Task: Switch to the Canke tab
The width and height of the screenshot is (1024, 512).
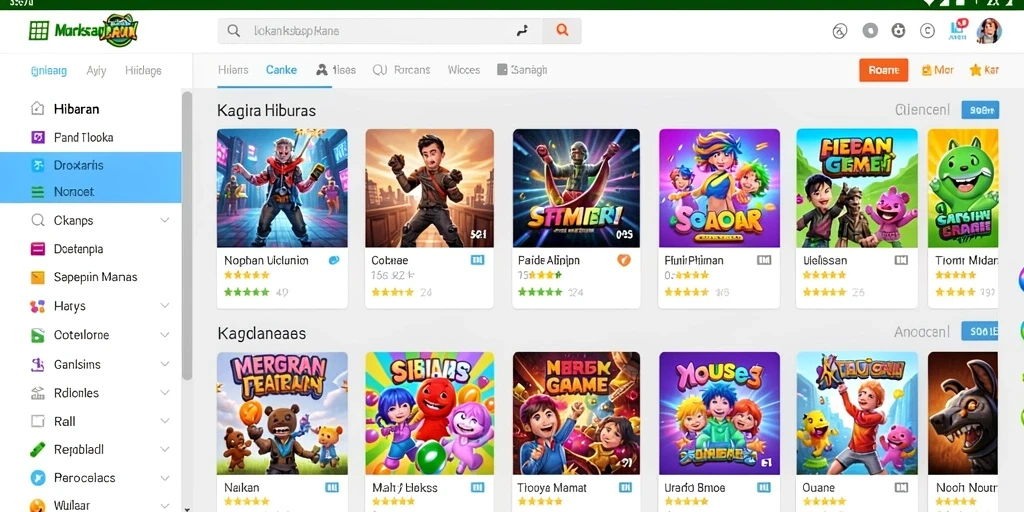Action: (281, 70)
